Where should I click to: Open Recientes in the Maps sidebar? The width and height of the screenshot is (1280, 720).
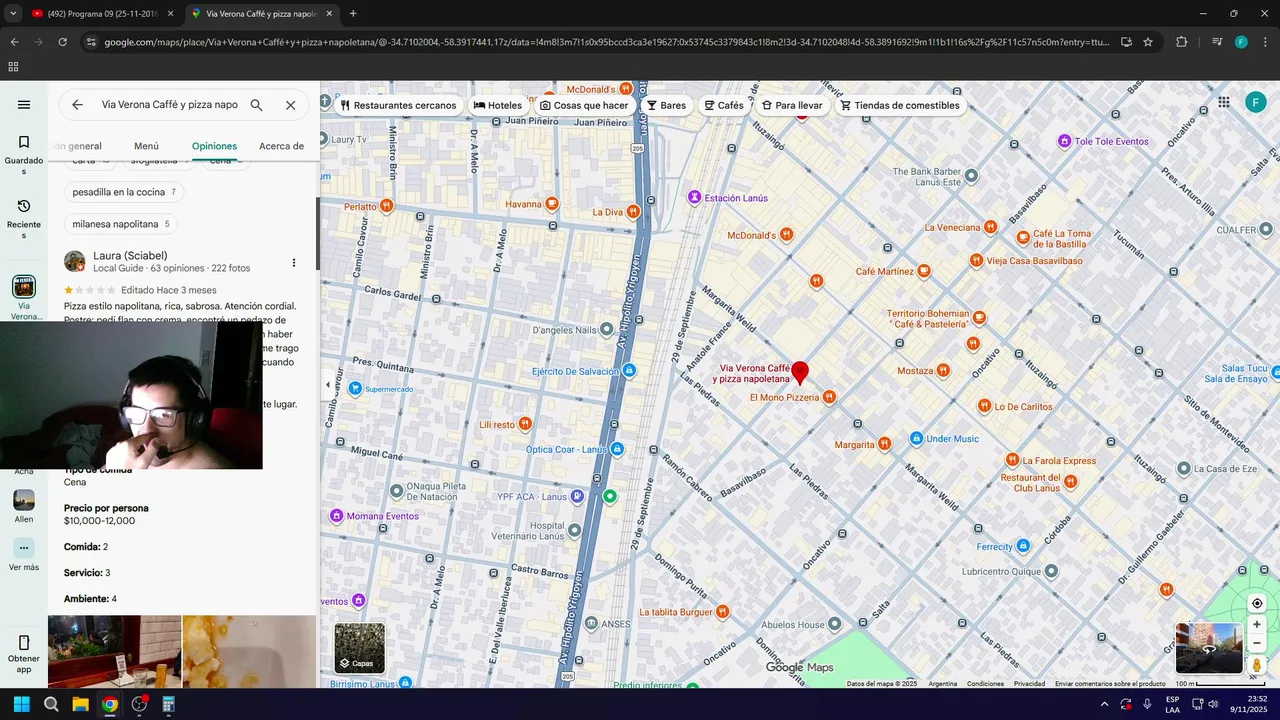24,219
